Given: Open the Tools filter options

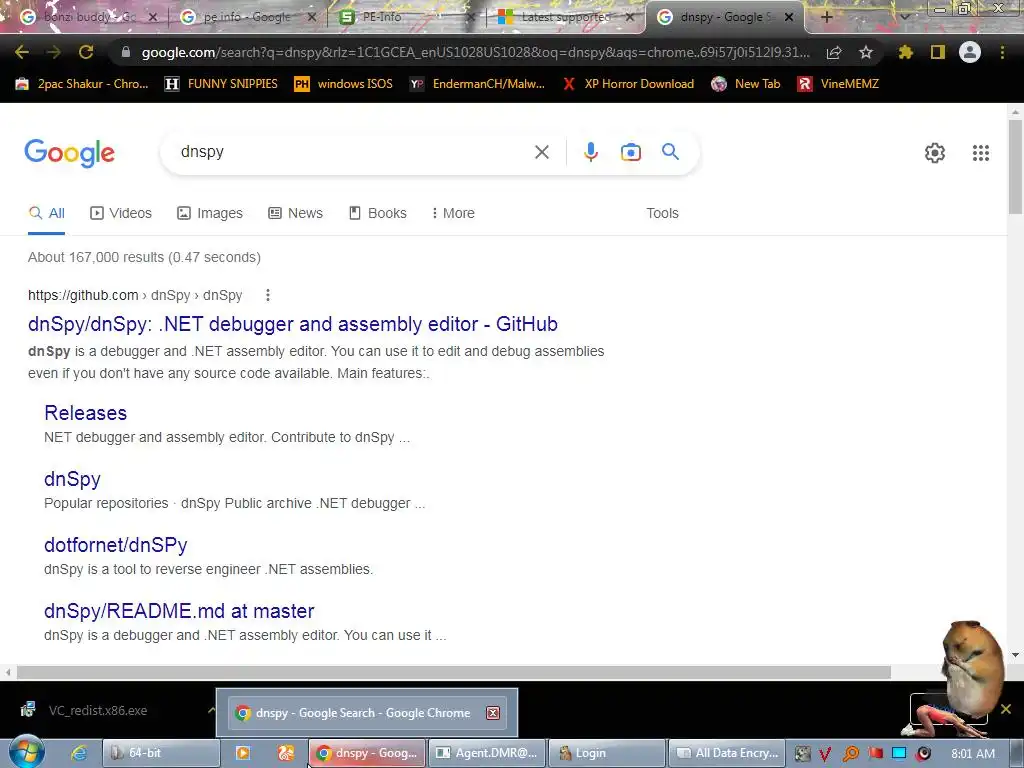Looking at the screenshot, I should 662,213.
